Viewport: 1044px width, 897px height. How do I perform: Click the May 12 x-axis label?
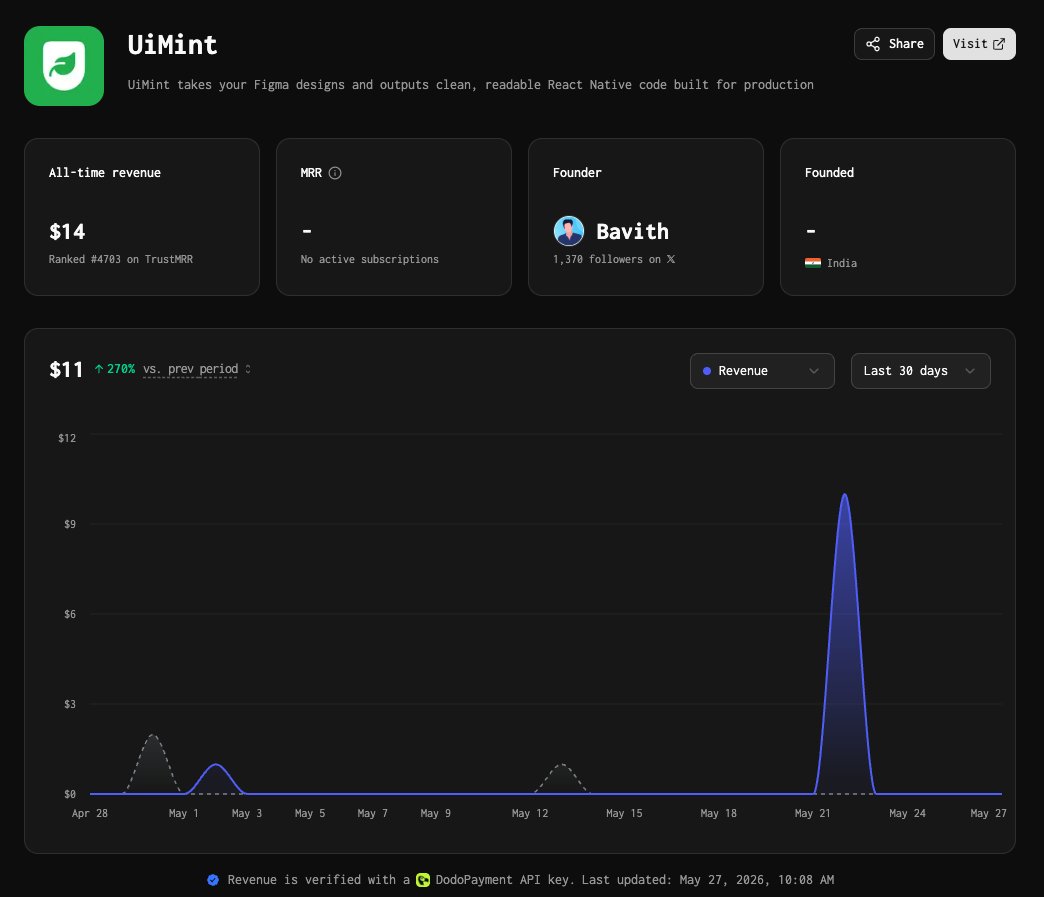(x=529, y=813)
